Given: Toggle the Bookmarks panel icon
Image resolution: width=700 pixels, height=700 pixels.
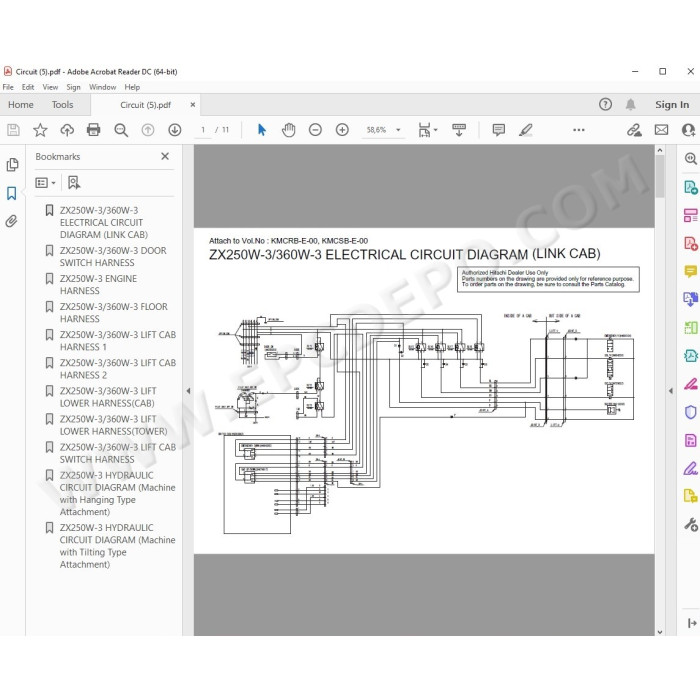Looking at the screenshot, I should coord(12,193).
